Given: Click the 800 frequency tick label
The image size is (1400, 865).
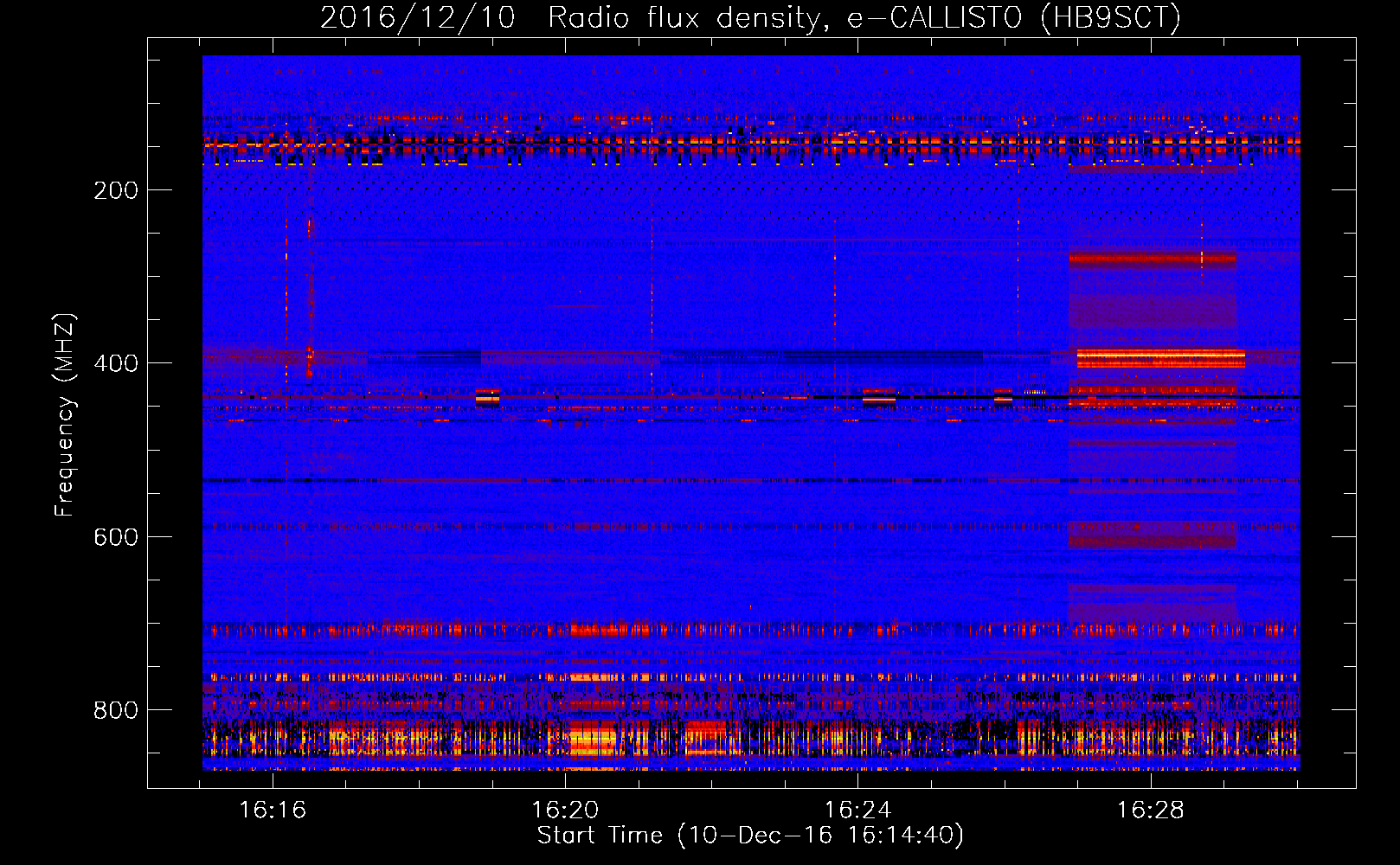Looking at the screenshot, I should coord(115,710).
